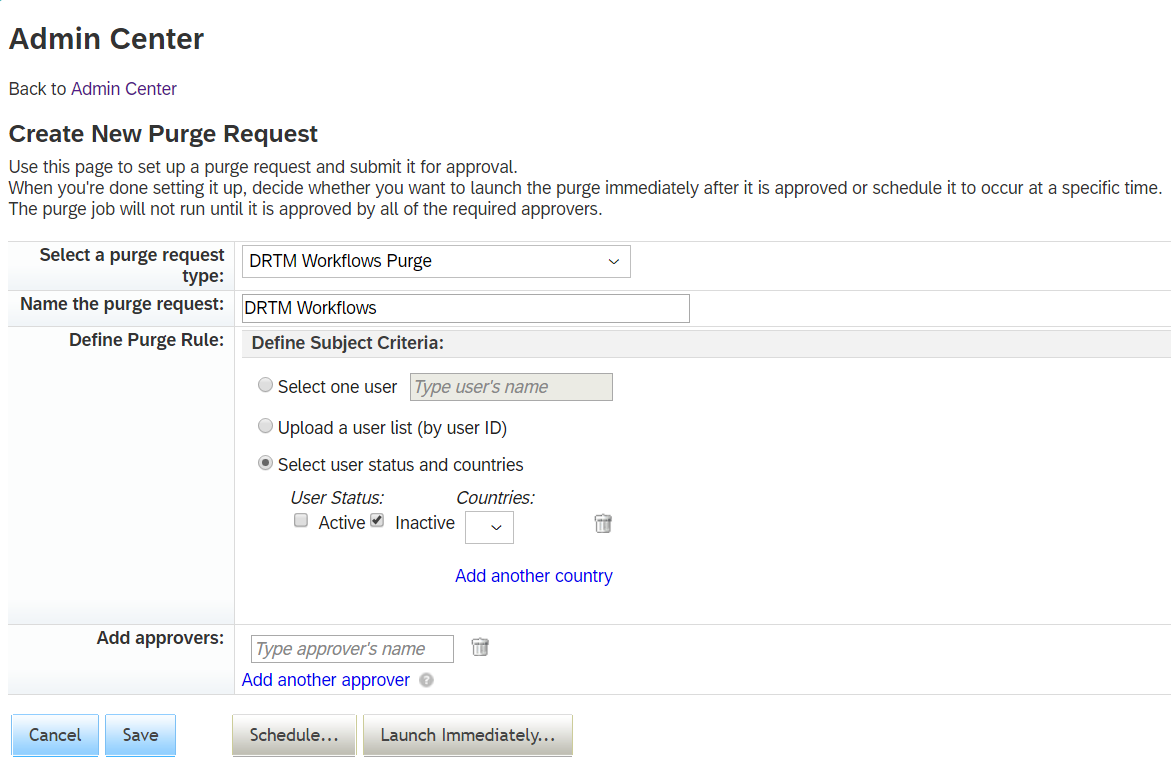Viewport: 1171px width, 757px height.
Task: Remove the approver using trash icon
Action: (480, 647)
